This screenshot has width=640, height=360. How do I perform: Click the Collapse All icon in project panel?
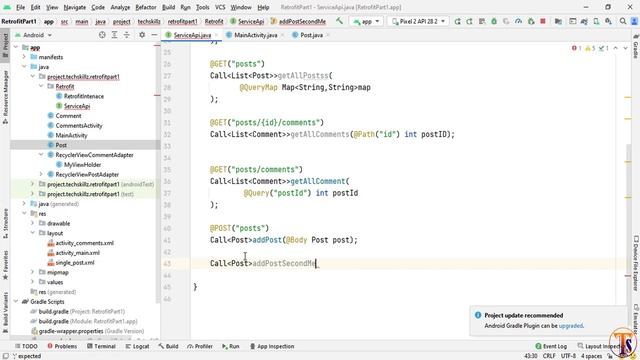pos(127,35)
